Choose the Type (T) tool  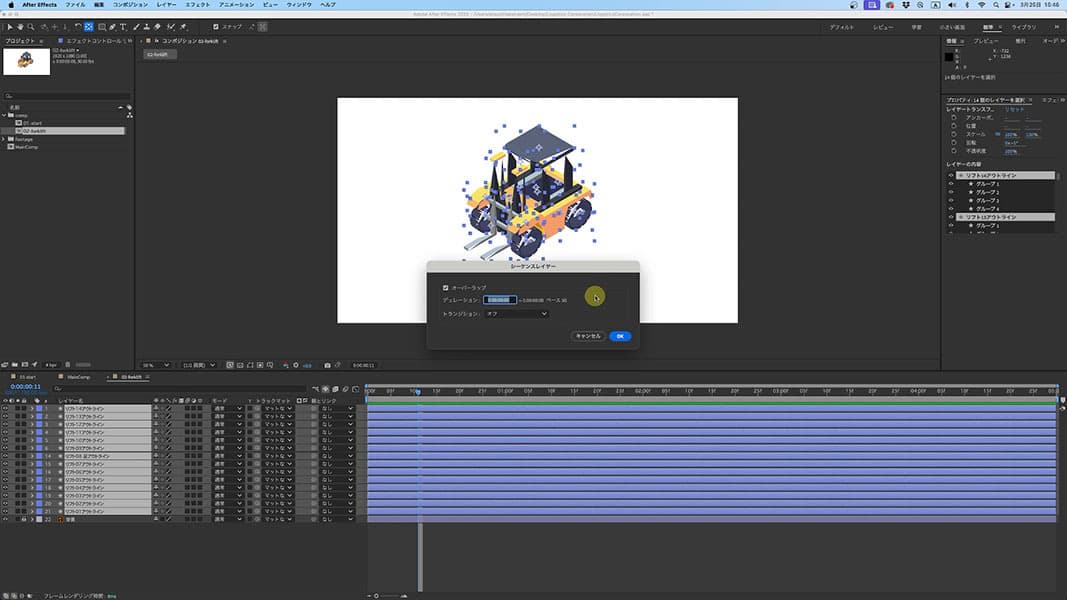[x=124, y=27]
